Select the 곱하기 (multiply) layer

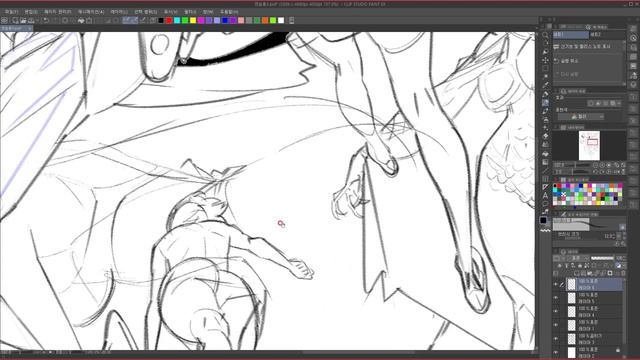click(595, 339)
